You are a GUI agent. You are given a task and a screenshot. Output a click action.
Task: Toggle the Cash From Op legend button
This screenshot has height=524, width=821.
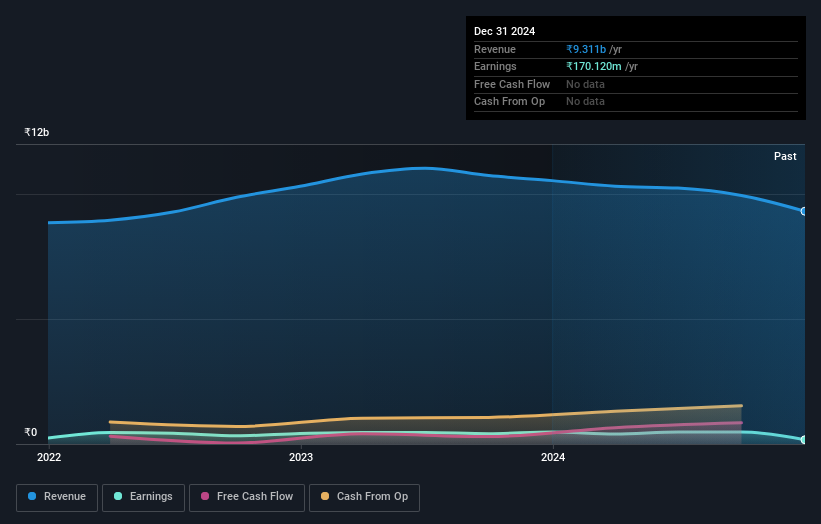point(364,497)
